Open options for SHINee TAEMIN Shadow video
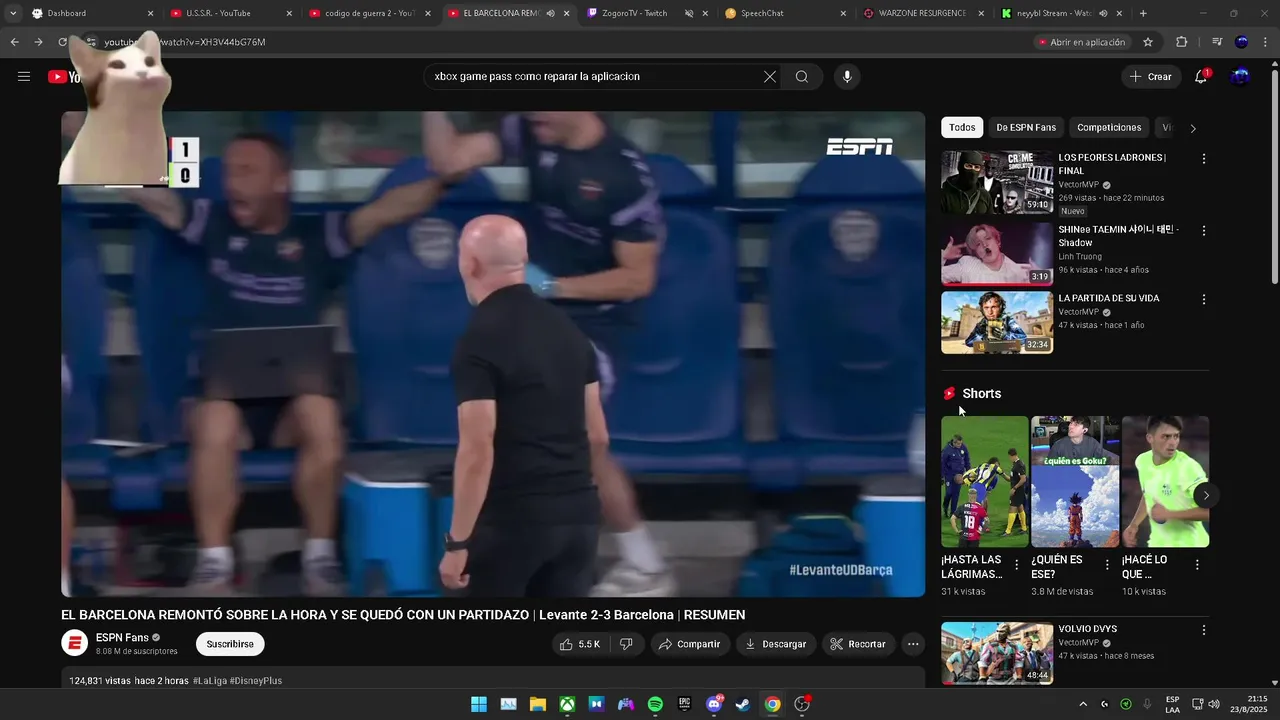The width and height of the screenshot is (1280, 720). pyautogui.click(x=1204, y=231)
